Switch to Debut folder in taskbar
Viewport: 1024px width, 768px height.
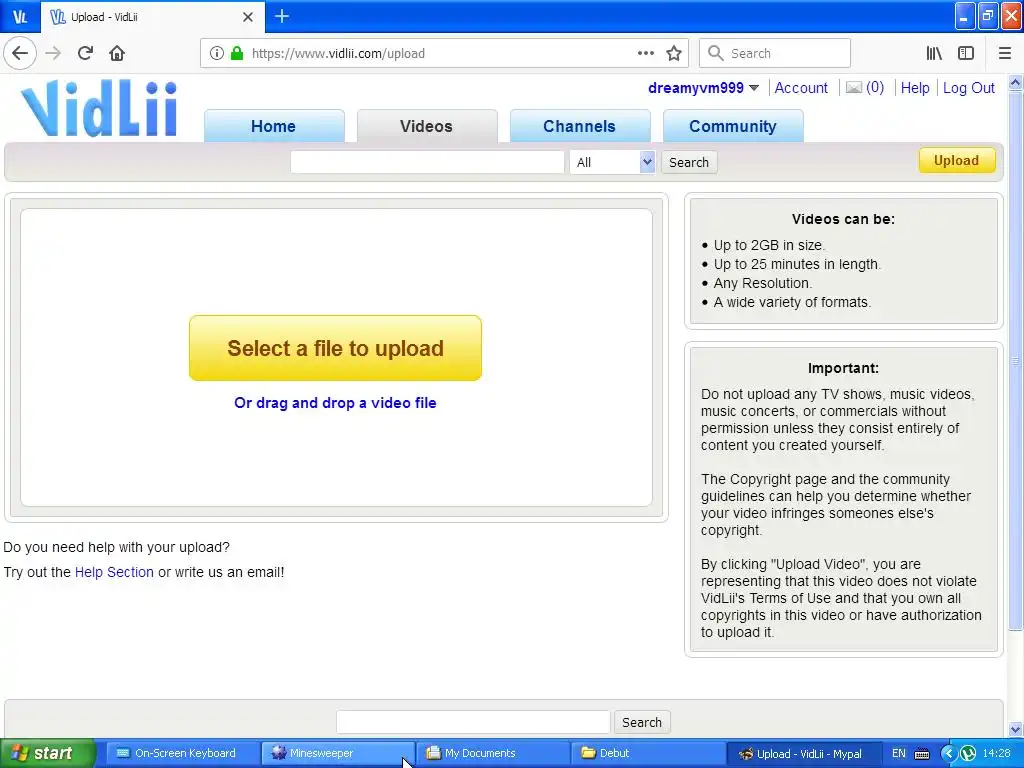[x=647, y=753]
